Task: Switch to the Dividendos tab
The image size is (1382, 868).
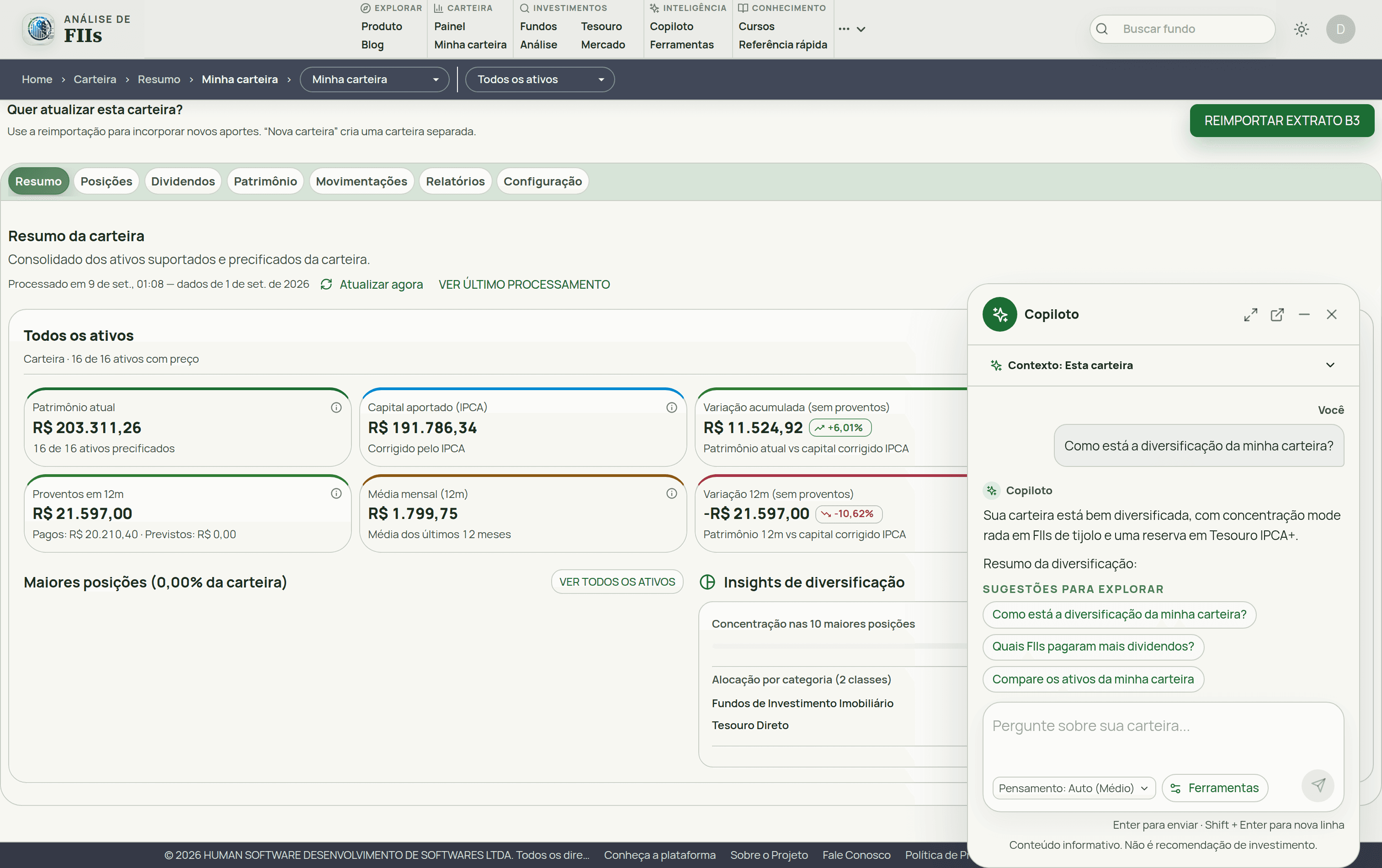Action: 182,181
